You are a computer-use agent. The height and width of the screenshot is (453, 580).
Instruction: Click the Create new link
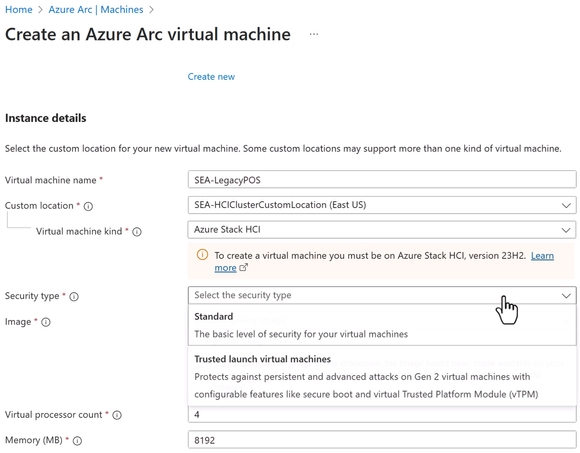click(x=211, y=77)
